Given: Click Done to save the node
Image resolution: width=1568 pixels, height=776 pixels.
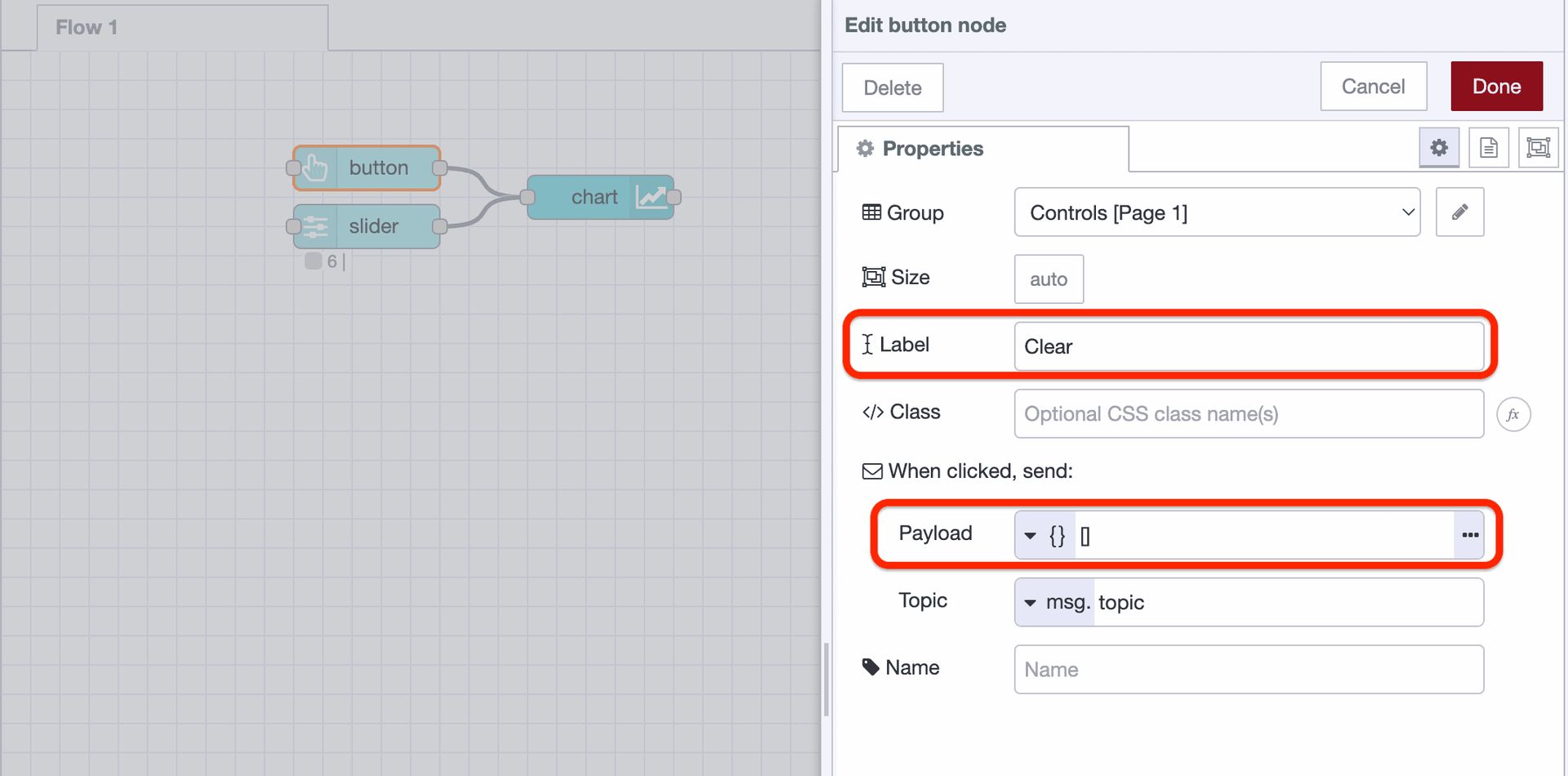Looking at the screenshot, I should pyautogui.click(x=1496, y=86).
